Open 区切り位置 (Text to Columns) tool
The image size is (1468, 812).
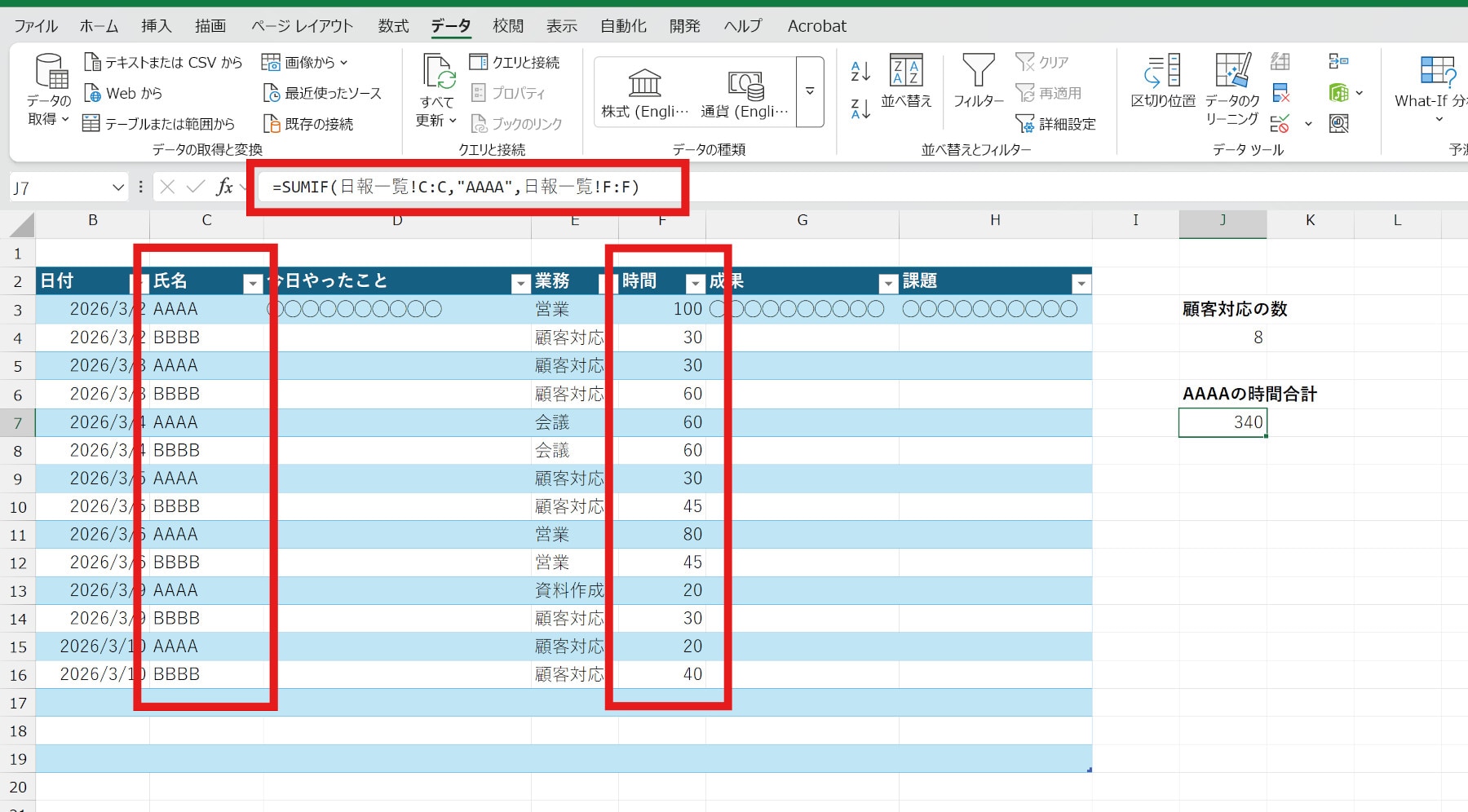[1162, 72]
